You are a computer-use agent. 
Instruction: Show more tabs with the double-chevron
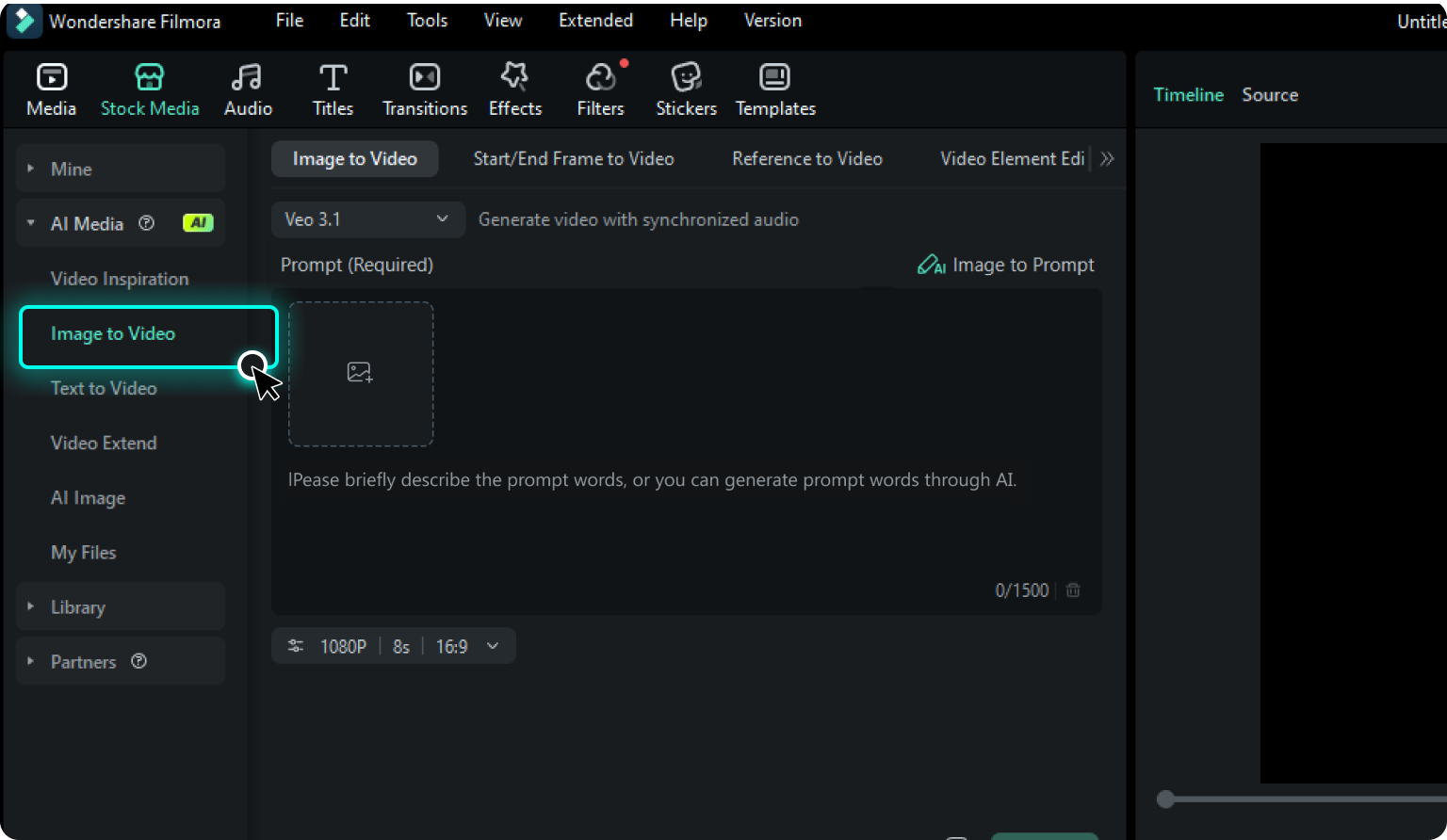(x=1107, y=159)
